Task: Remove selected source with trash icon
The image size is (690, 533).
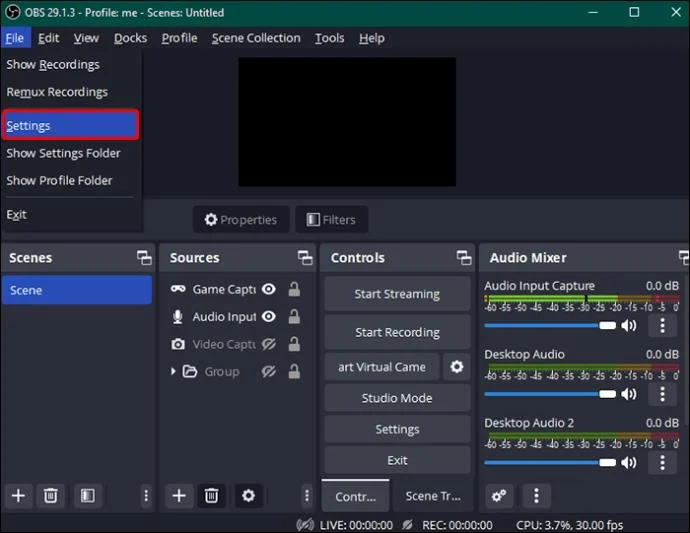Action: click(x=211, y=496)
